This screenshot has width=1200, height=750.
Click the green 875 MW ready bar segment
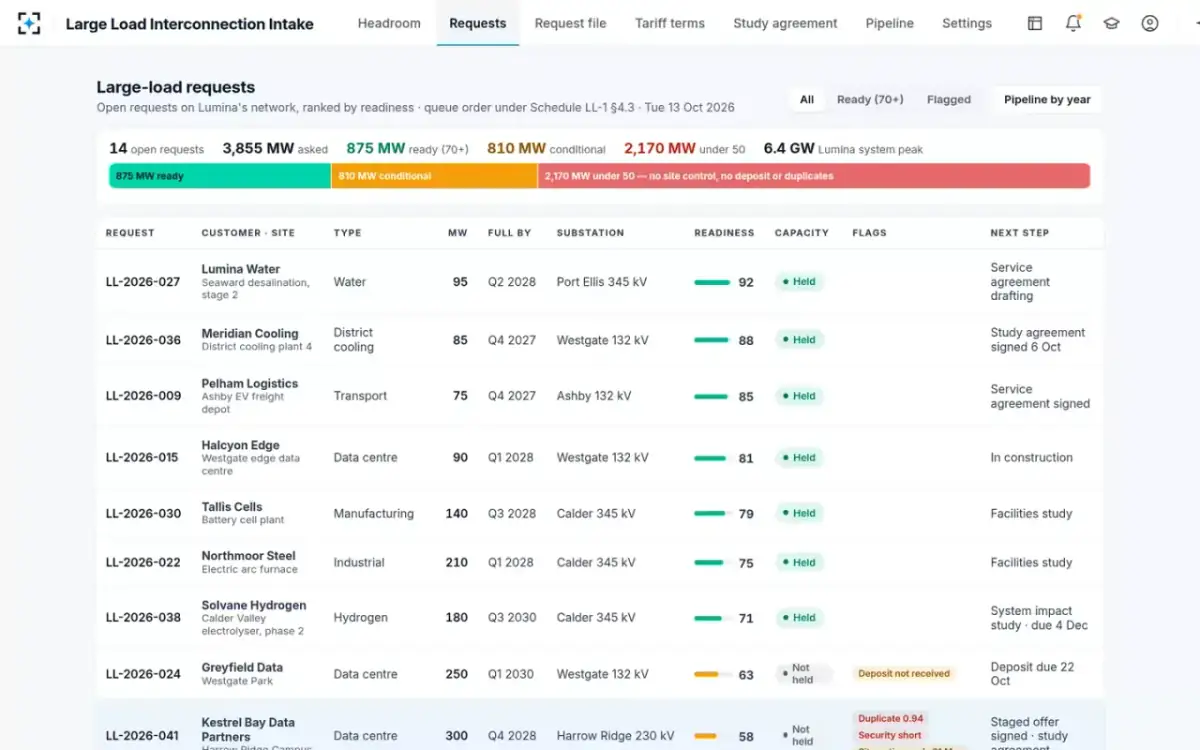pos(220,176)
